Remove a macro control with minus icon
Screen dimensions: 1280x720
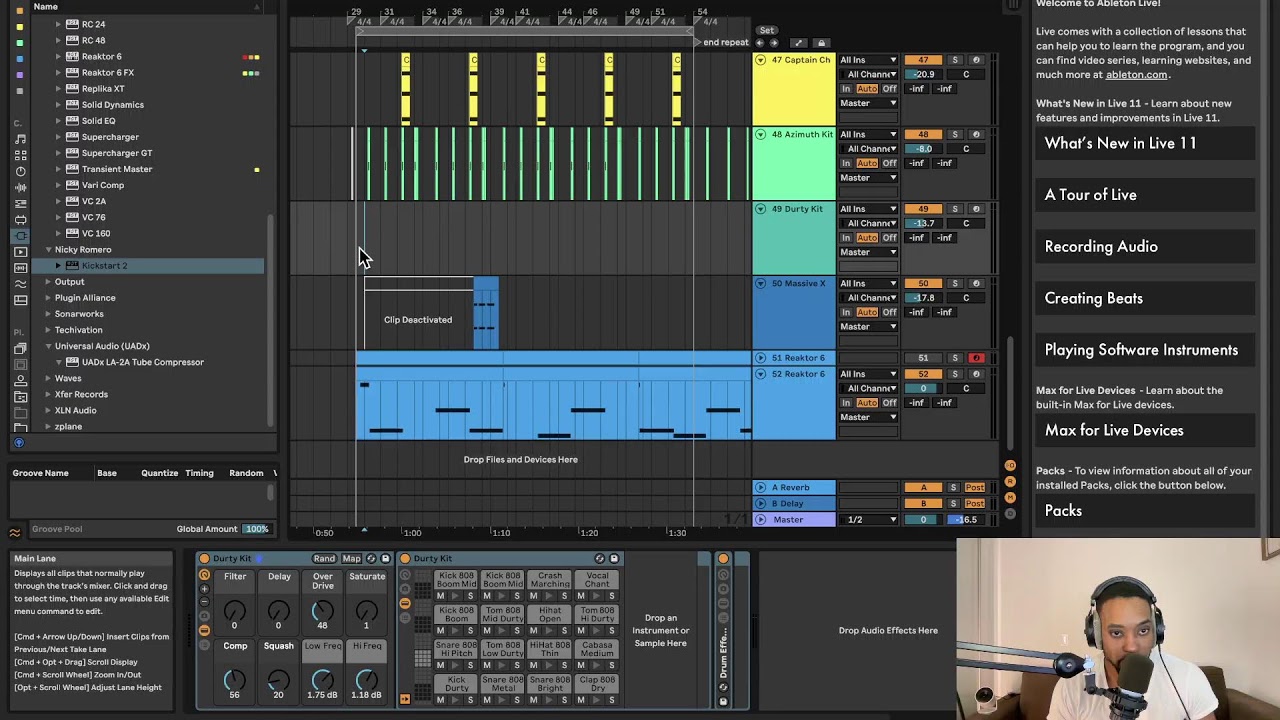[204, 602]
